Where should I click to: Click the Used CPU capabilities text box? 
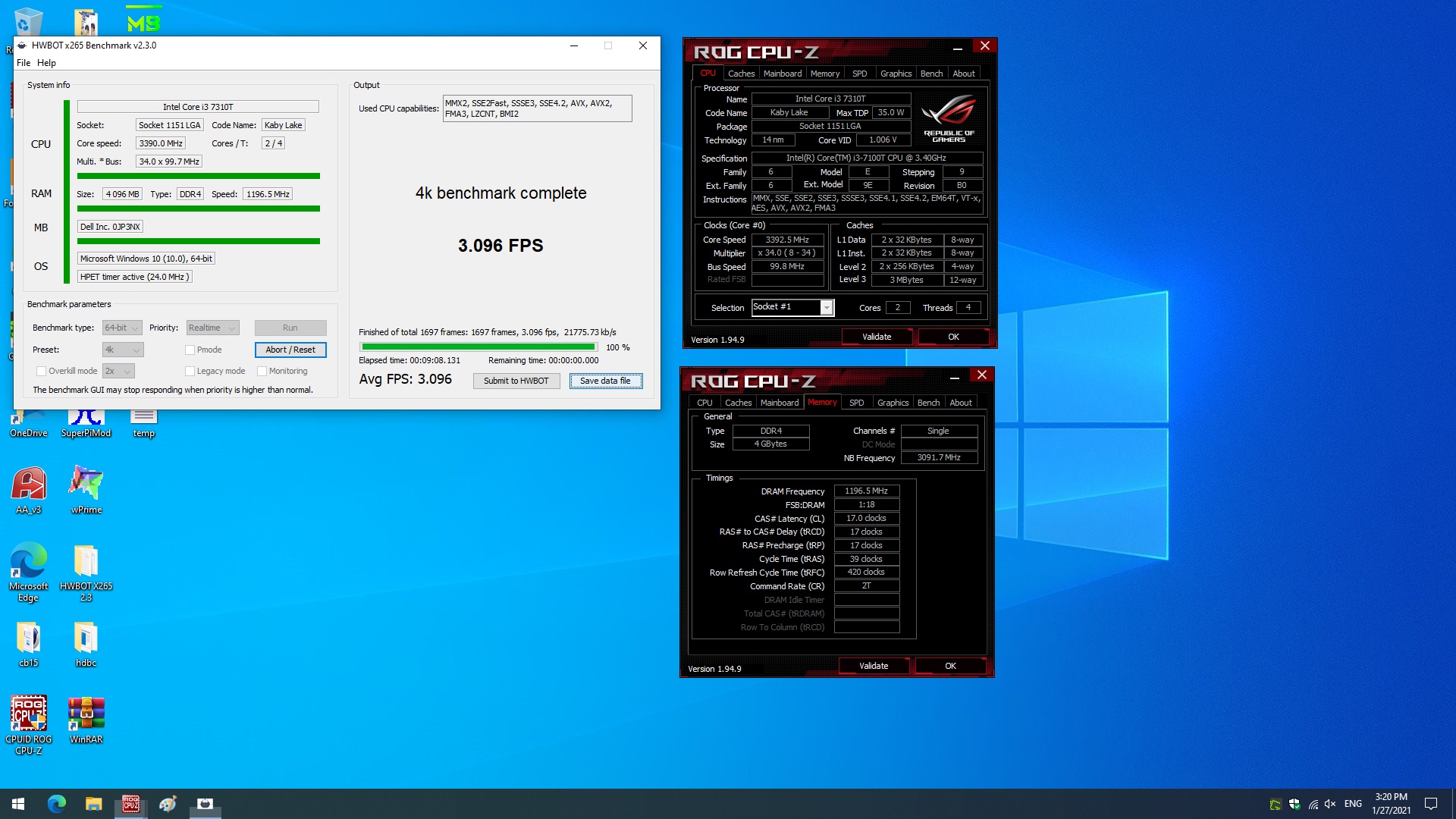(537, 108)
